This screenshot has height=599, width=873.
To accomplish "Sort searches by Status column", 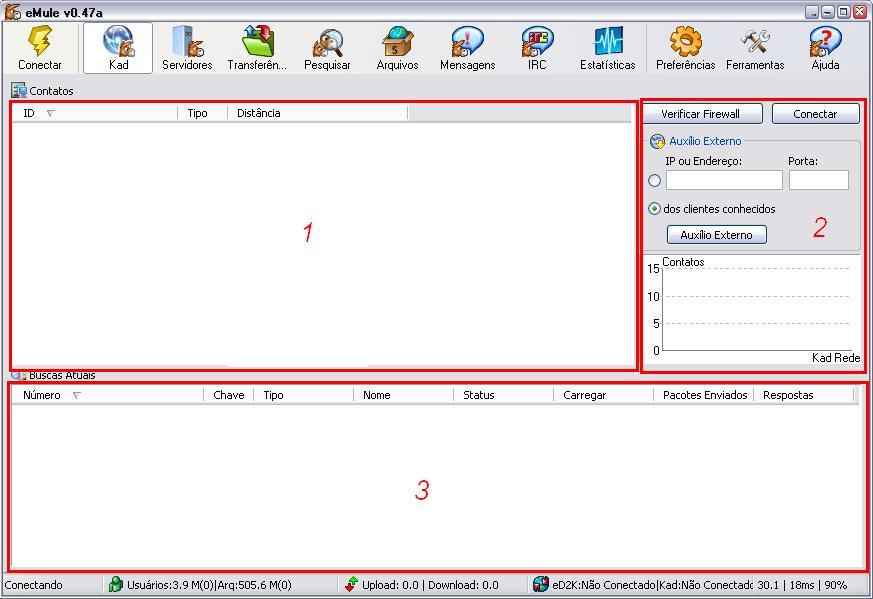I will click(503, 395).
